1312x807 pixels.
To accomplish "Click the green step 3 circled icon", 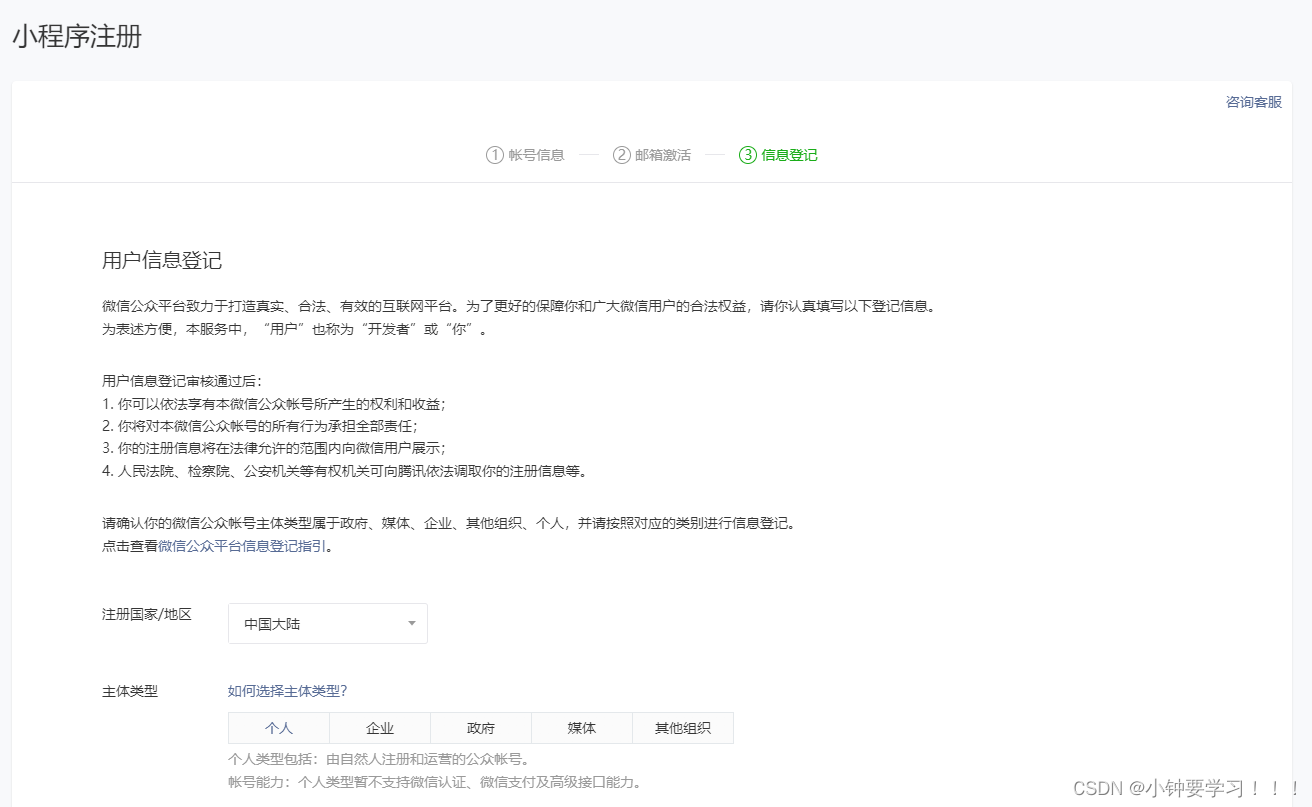I will [747, 155].
